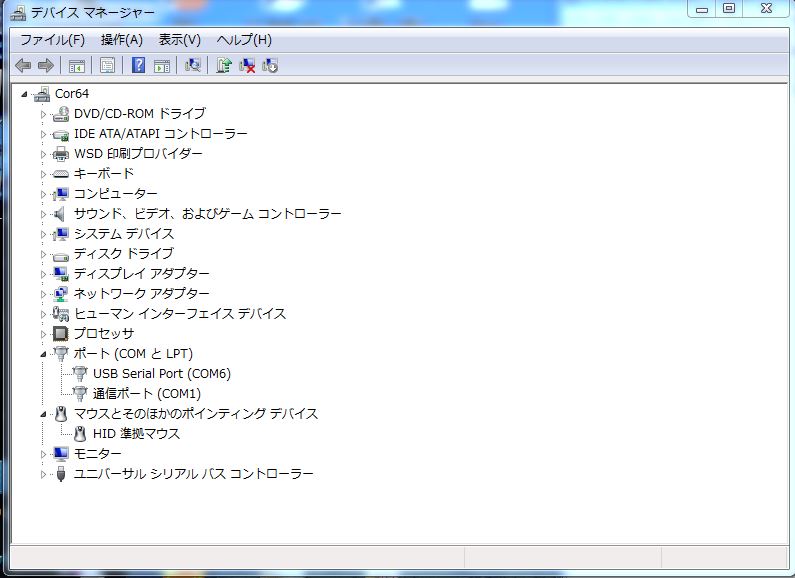
Task: Maximize the デバイス マネージャー window
Action: tap(728, 9)
